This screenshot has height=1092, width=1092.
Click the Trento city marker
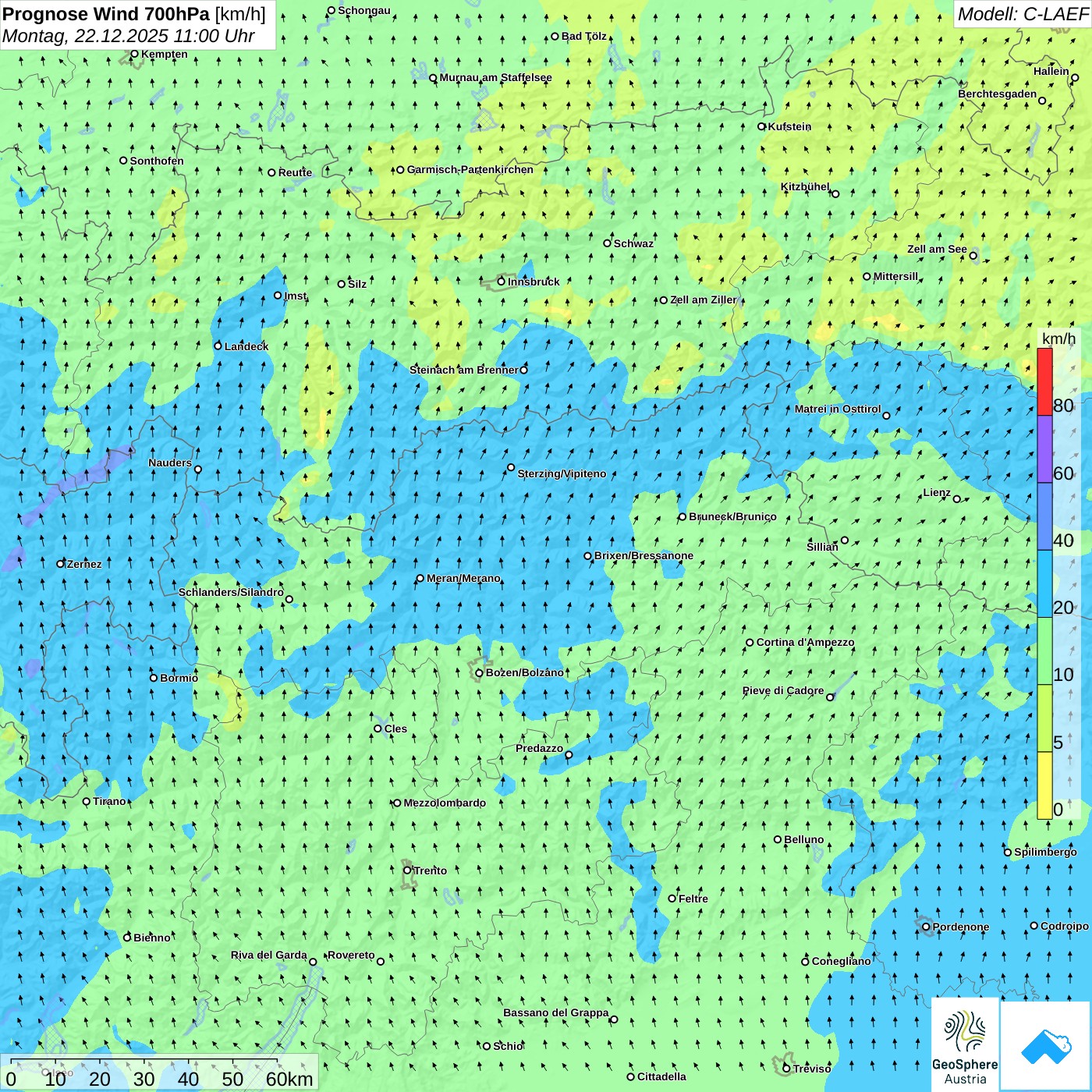point(407,870)
